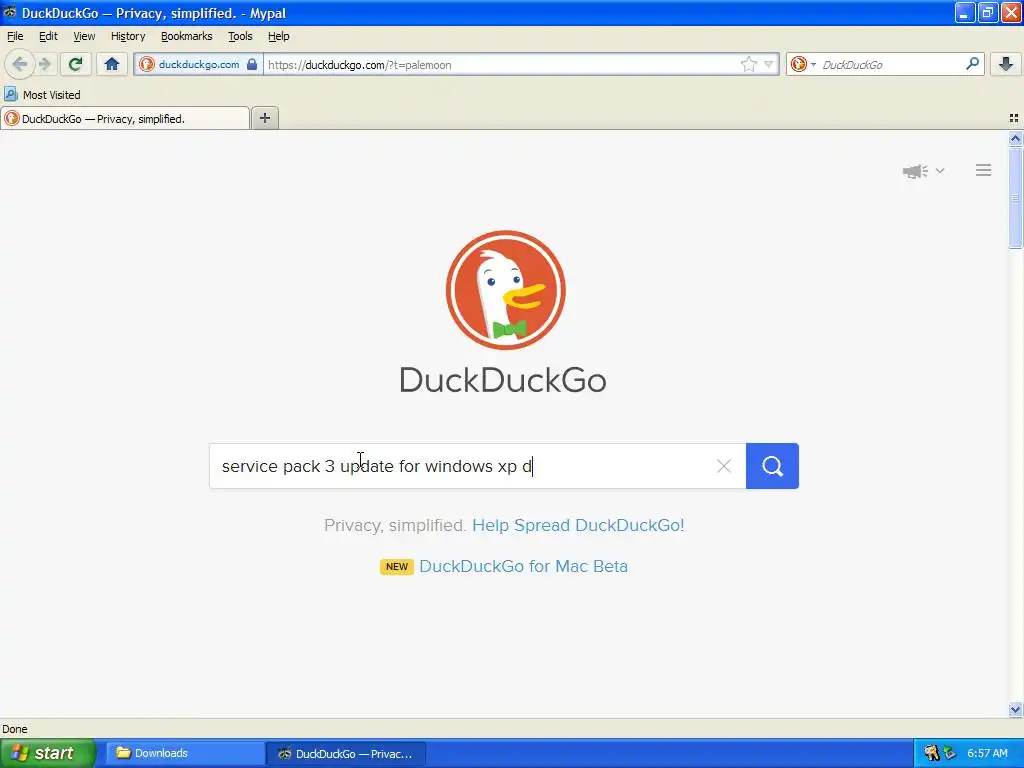Click the yellow NEW badge
Image resolution: width=1024 pixels, height=768 pixels.
pyautogui.click(x=396, y=566)
